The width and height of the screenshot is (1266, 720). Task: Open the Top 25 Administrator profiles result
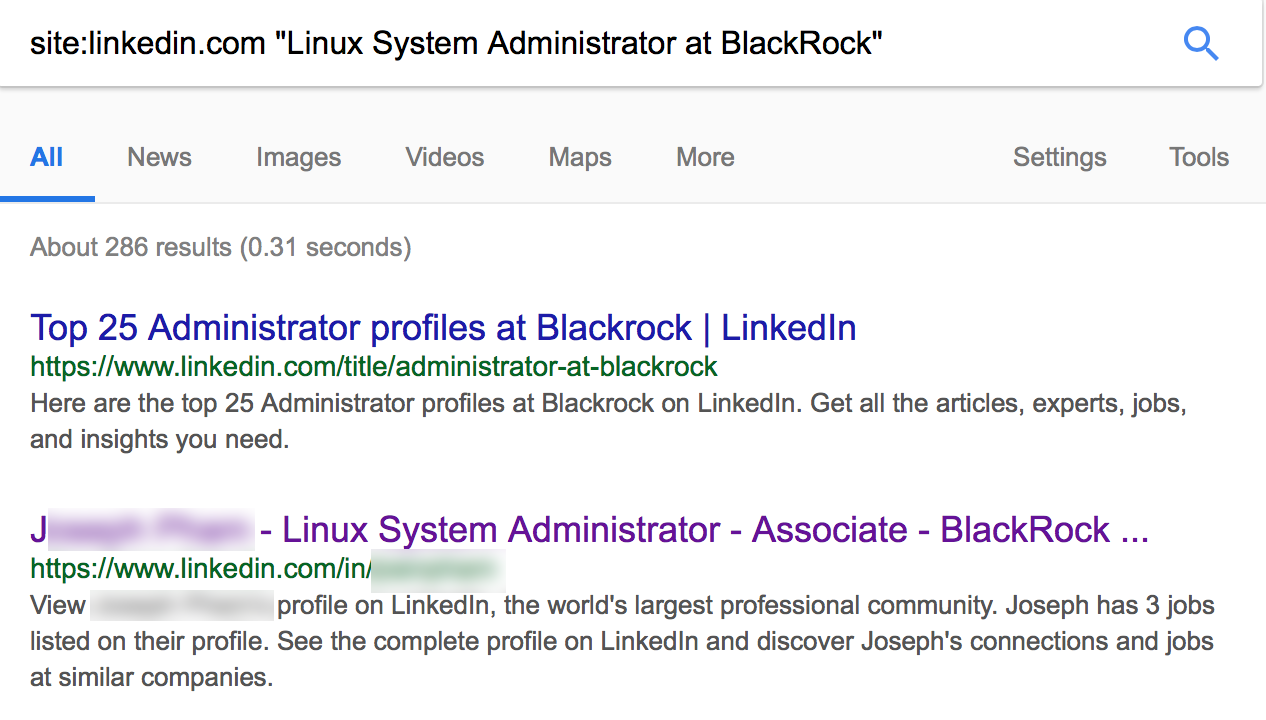(x=443, y=328)
